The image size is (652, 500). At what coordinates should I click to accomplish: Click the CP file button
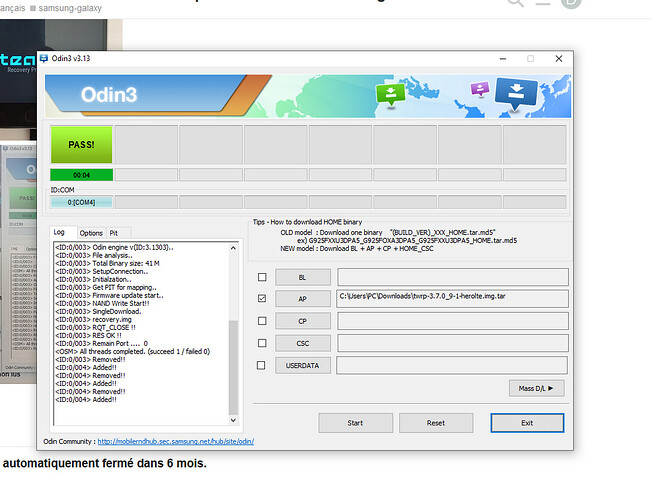coord(303,321)
